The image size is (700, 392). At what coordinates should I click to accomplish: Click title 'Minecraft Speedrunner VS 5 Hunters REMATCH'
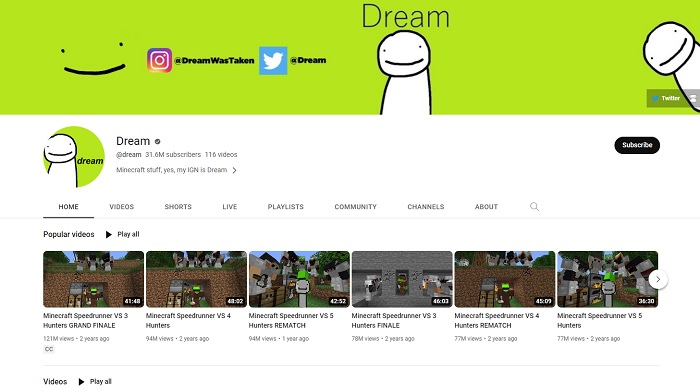pos(291,321)
